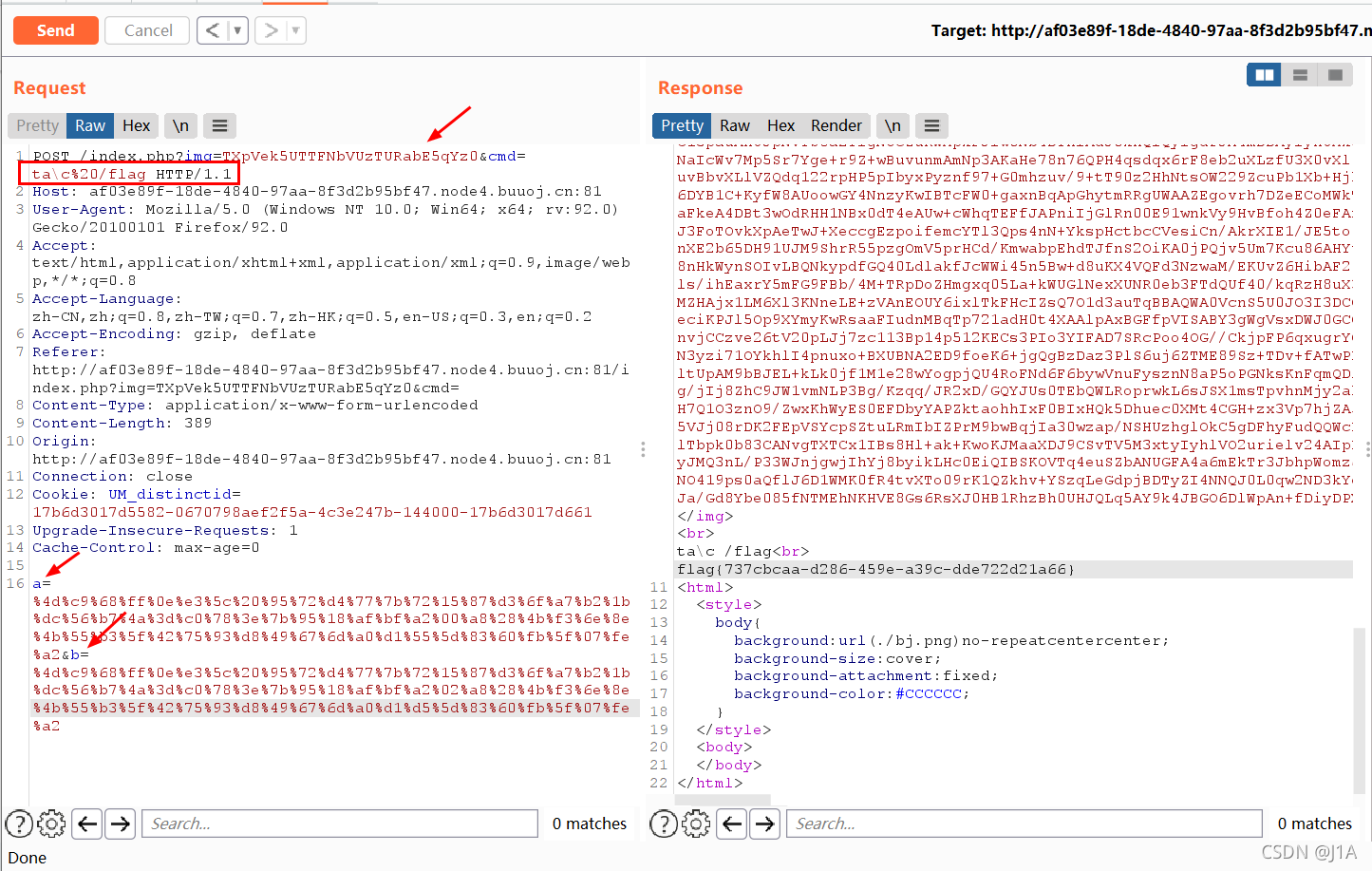Toggle newline display in Request panel

point(180,125)
